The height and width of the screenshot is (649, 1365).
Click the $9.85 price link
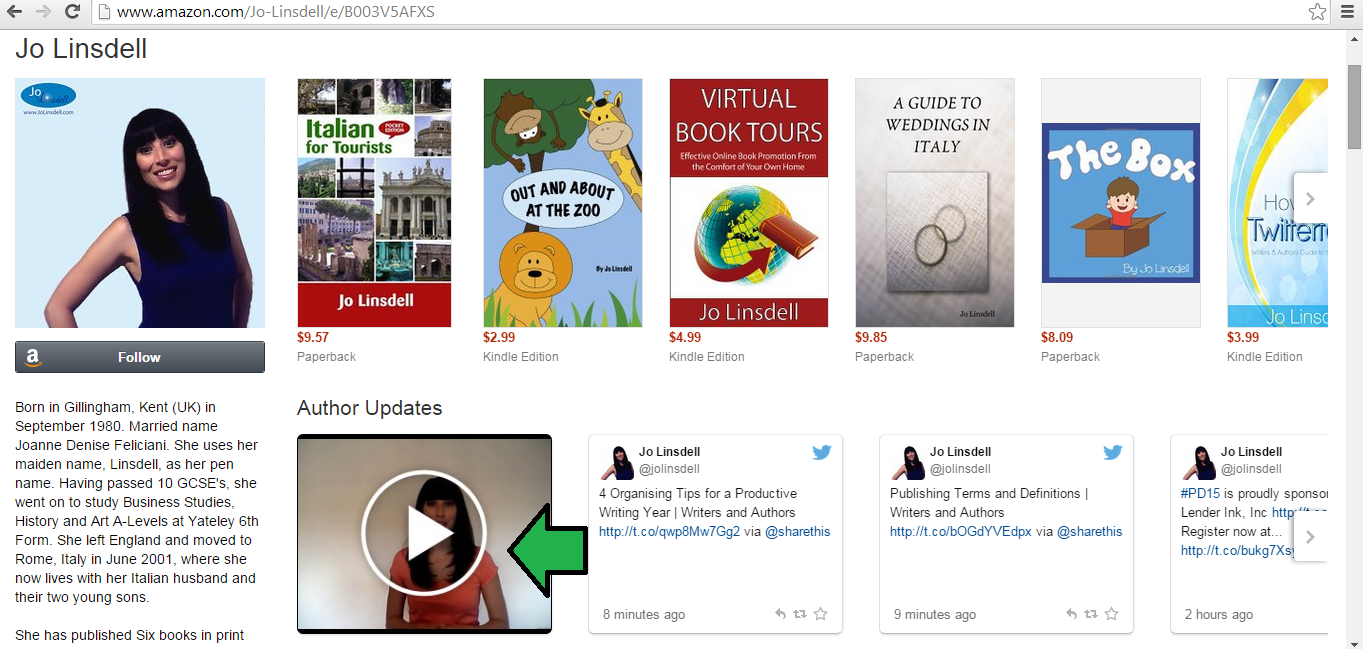click(x=871, y=338)
